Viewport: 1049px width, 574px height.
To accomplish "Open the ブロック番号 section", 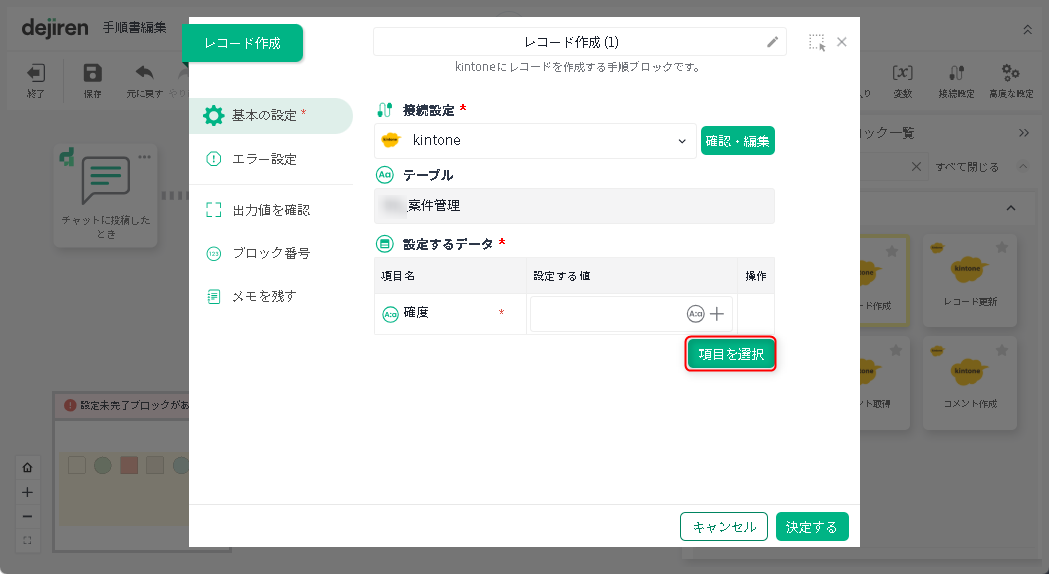I will (270, 253).
